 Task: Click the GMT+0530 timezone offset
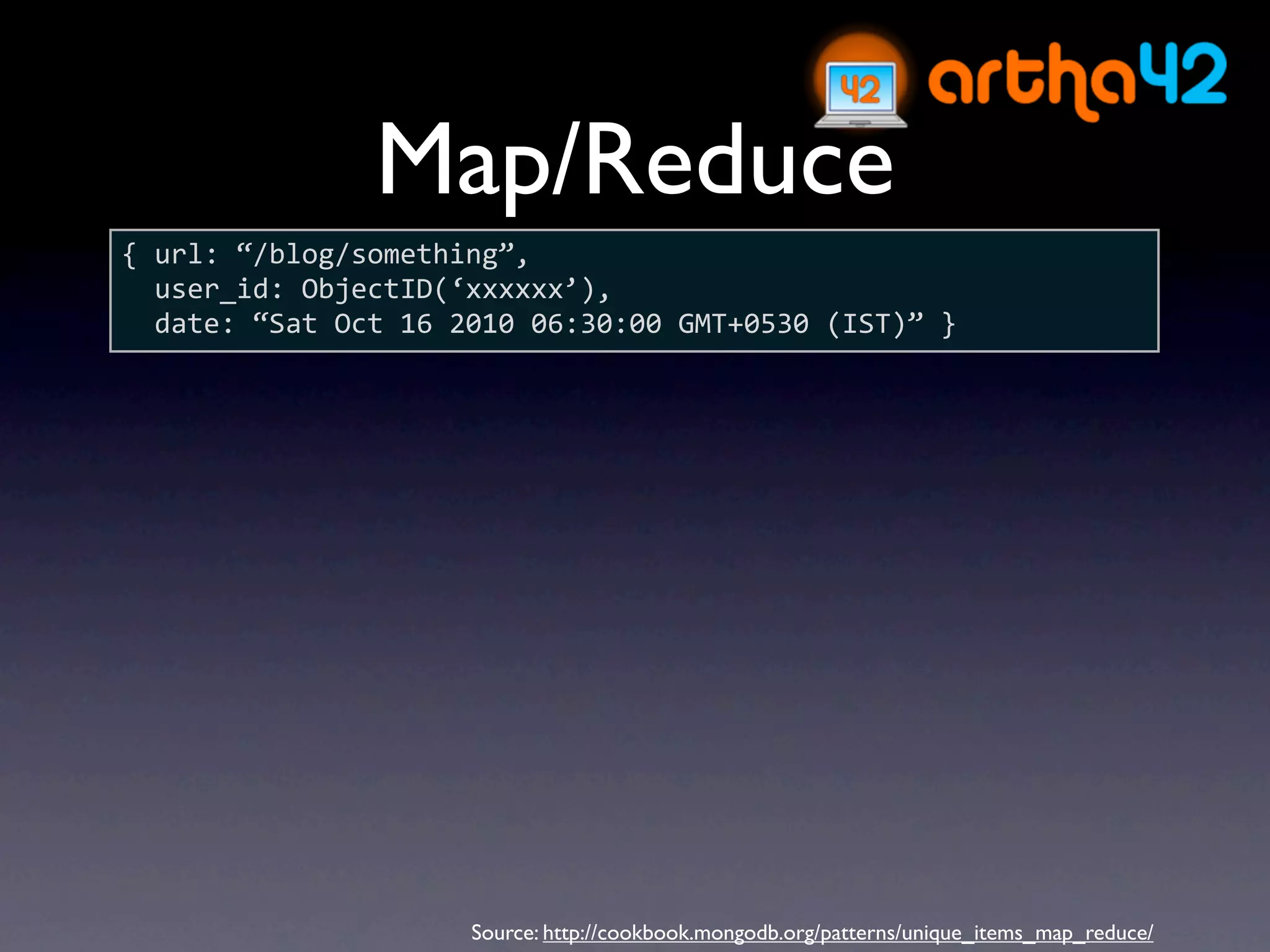coord(744,324)
